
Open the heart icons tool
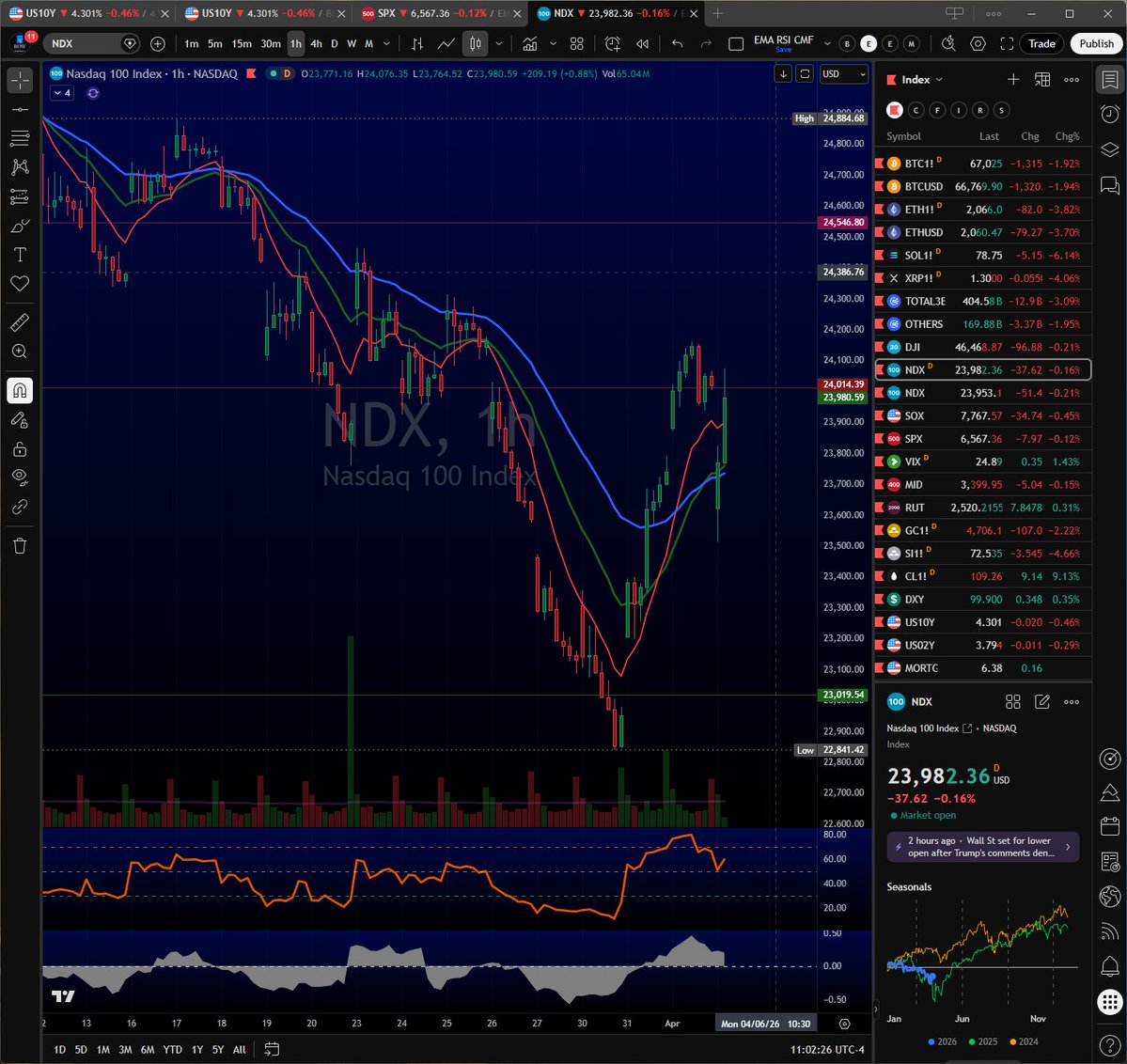click(20, 283)
